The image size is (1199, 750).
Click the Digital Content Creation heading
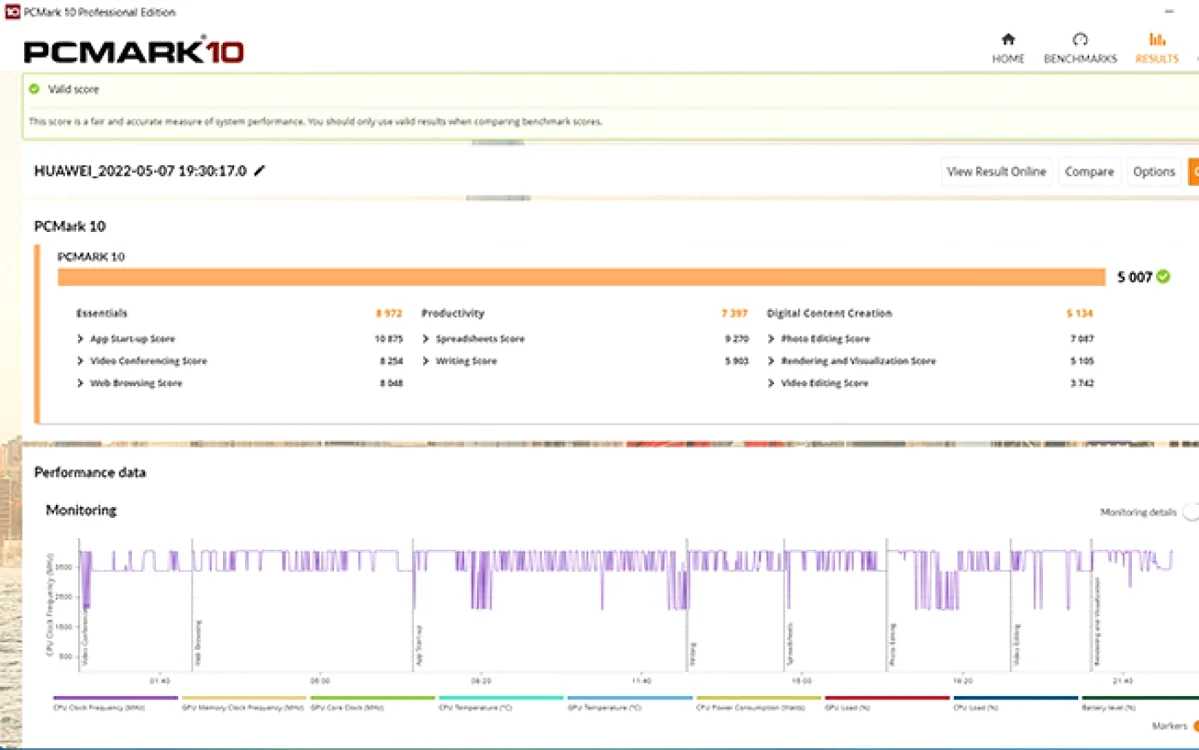point(829,313)
